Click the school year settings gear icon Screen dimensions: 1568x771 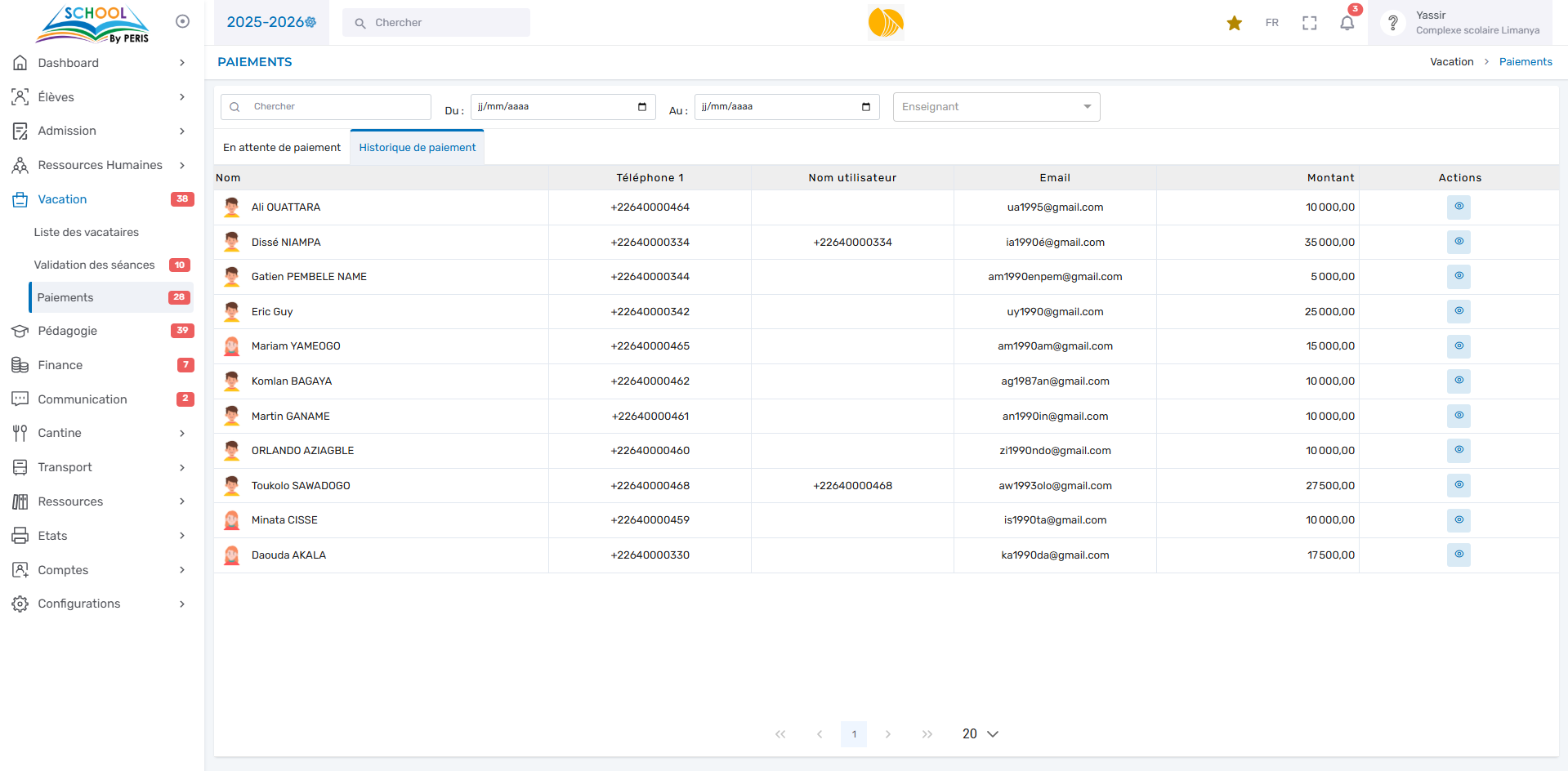[x=311, y=23]
